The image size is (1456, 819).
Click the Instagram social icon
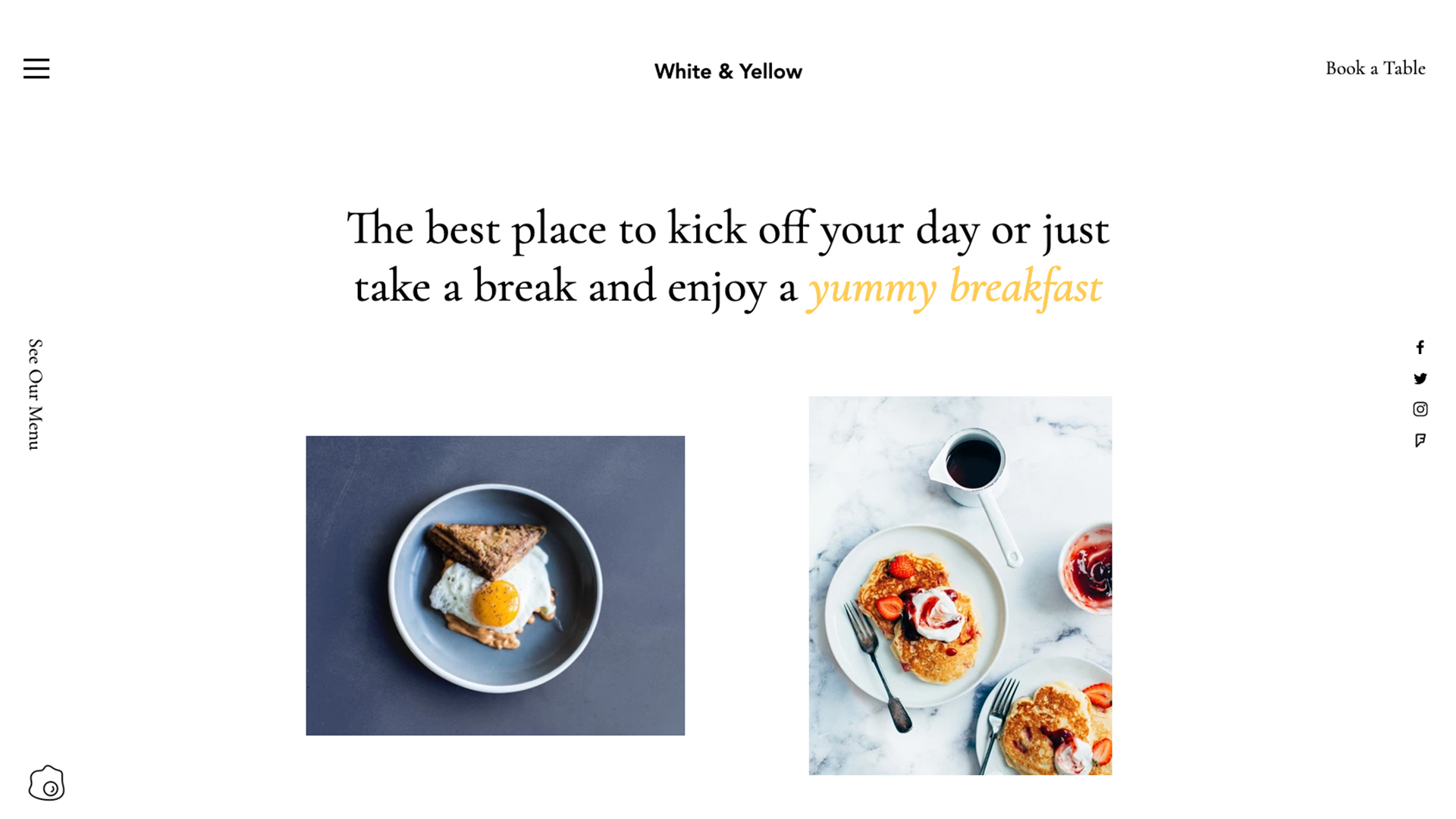(1420, 409)
